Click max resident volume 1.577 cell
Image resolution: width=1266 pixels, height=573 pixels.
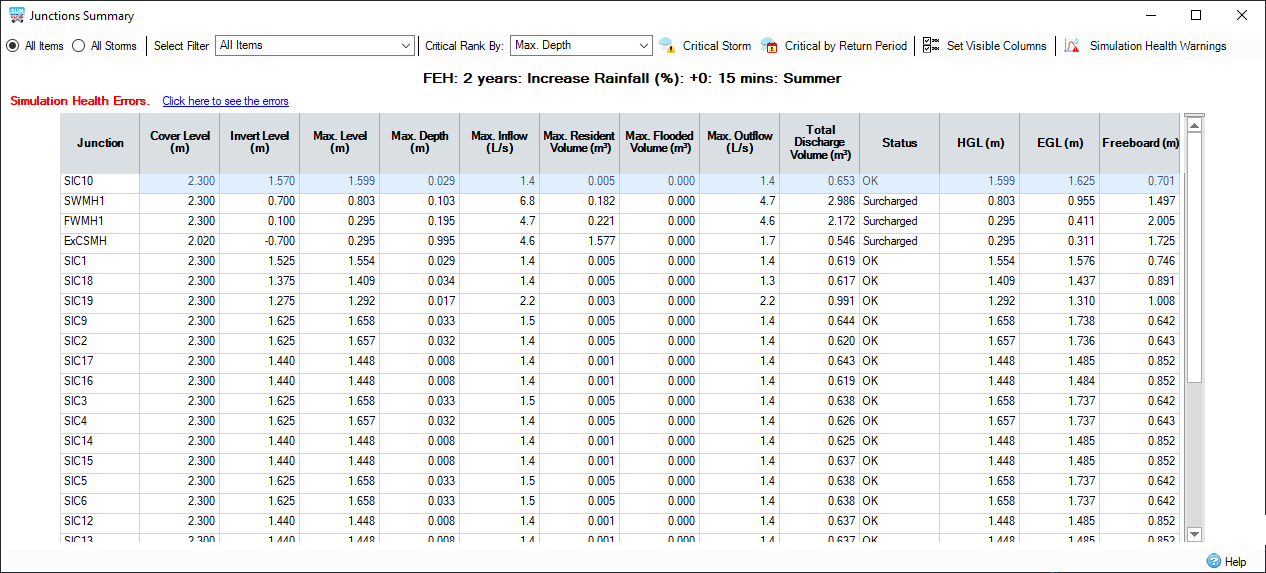pos(580,241)
